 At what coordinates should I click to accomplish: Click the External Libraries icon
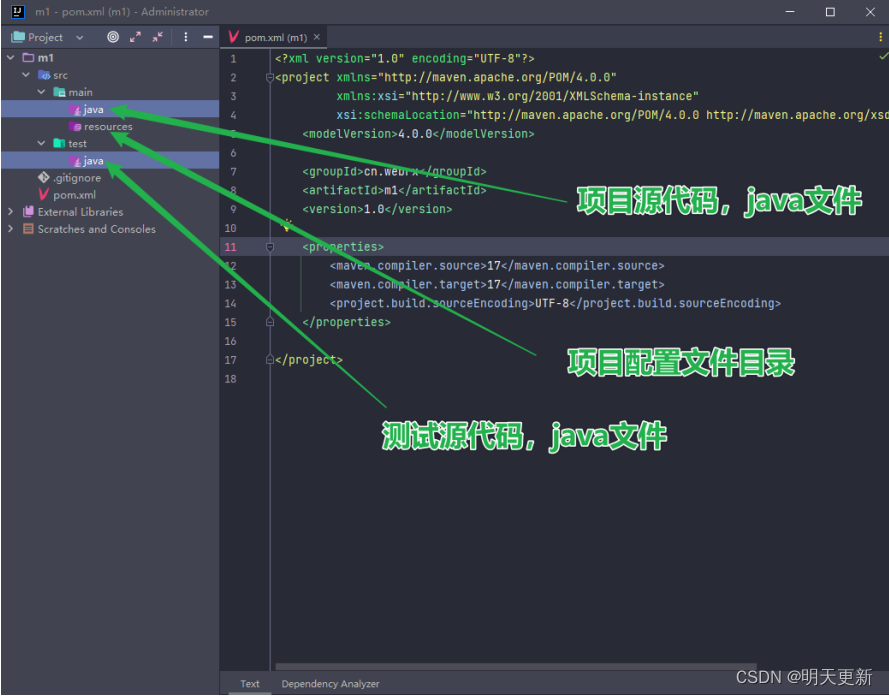(x=28, y=212)
